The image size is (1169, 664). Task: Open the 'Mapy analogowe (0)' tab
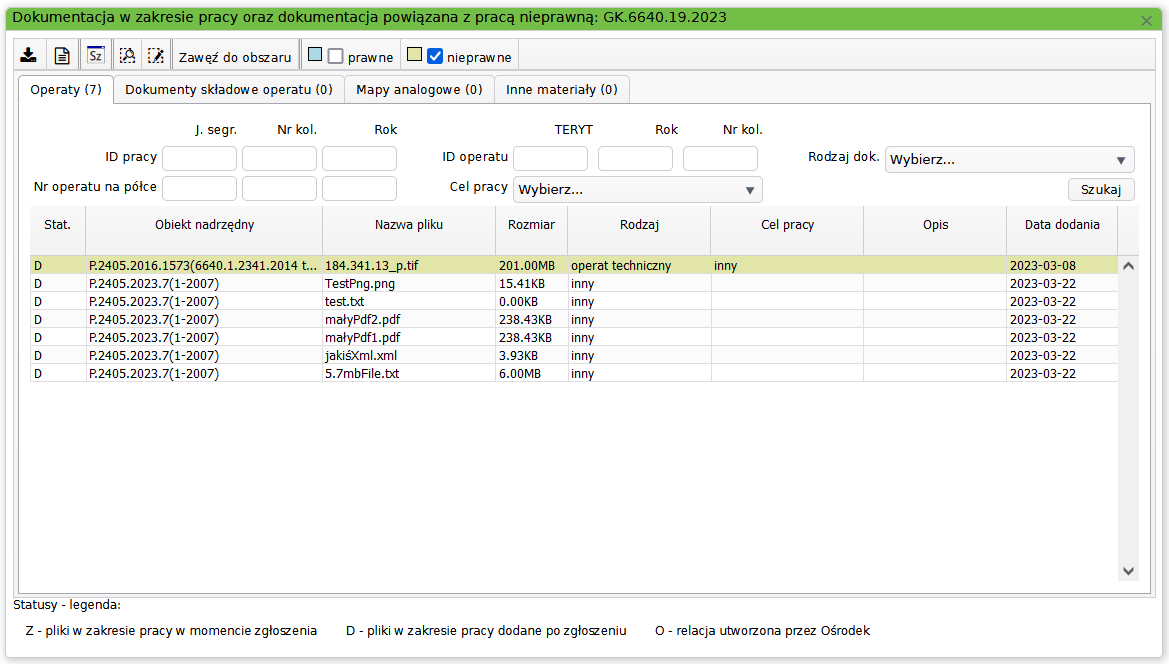pyautogui.click(x=419, y=89)
